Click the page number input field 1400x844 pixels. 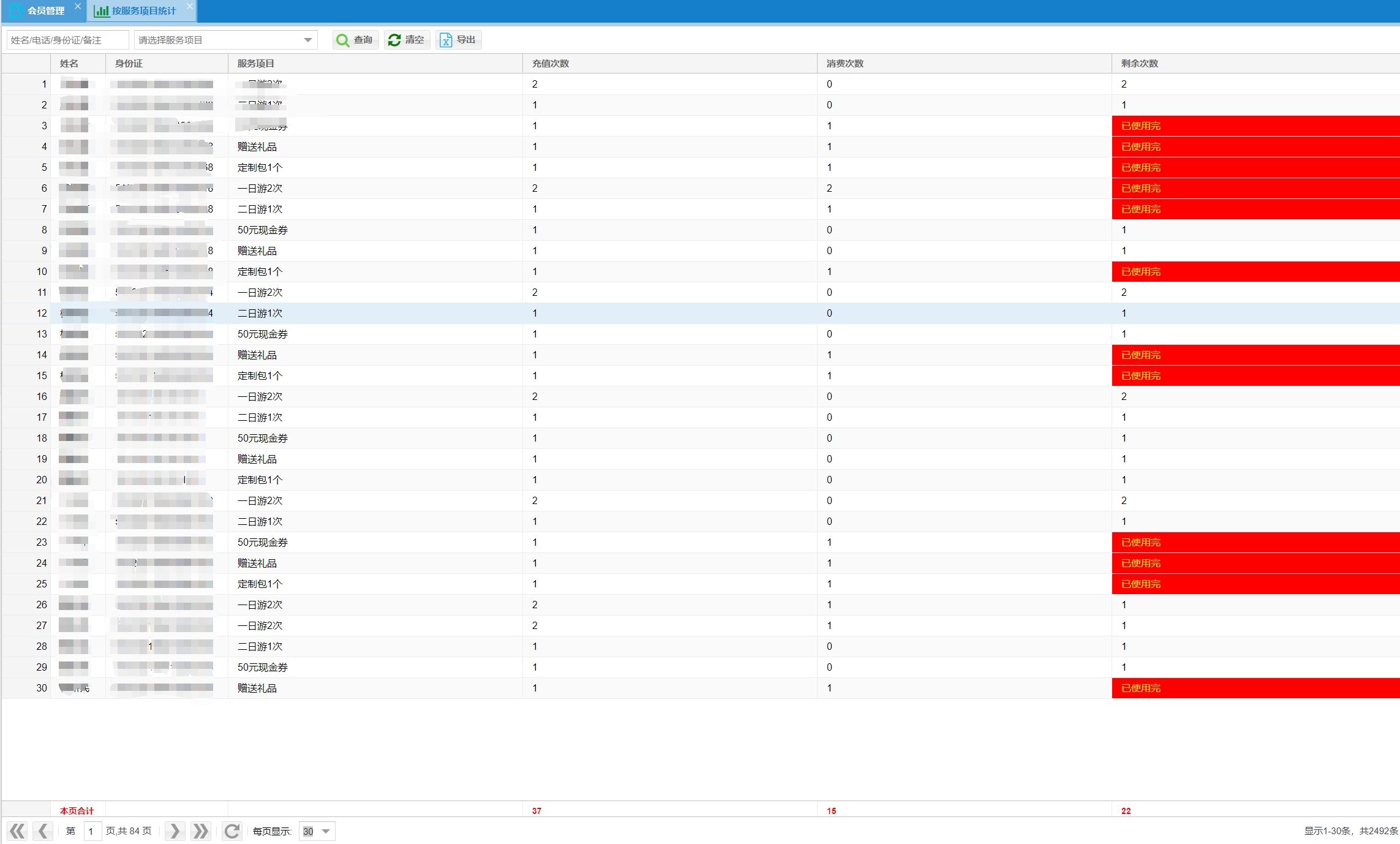pos(92,831)
